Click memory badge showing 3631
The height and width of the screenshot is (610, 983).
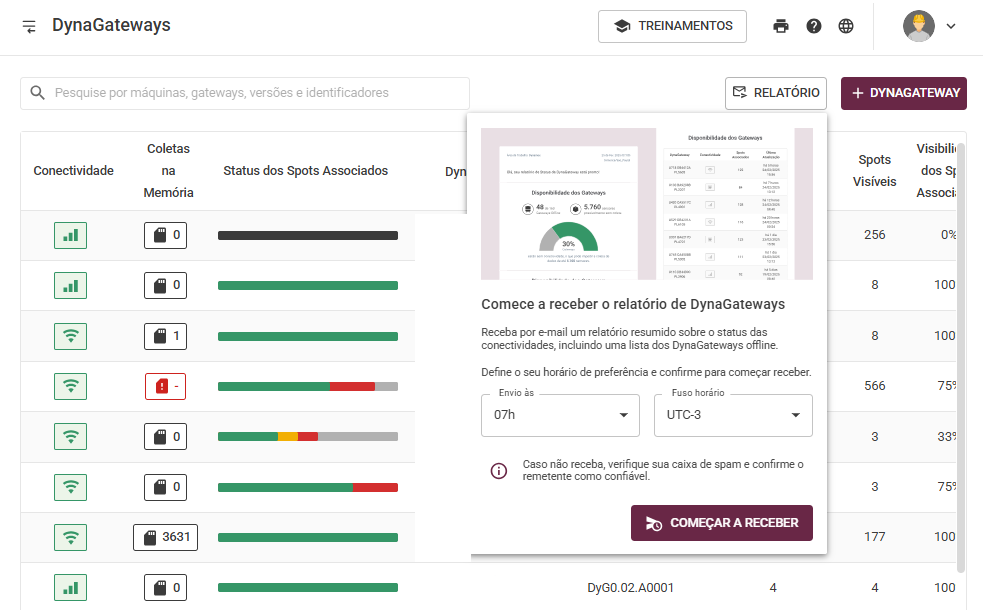tap(166, 537)
